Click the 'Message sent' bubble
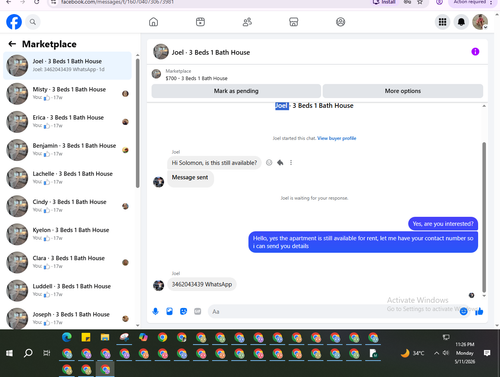Viewport: 500px width, 377px height. click(x=190, y=178)
